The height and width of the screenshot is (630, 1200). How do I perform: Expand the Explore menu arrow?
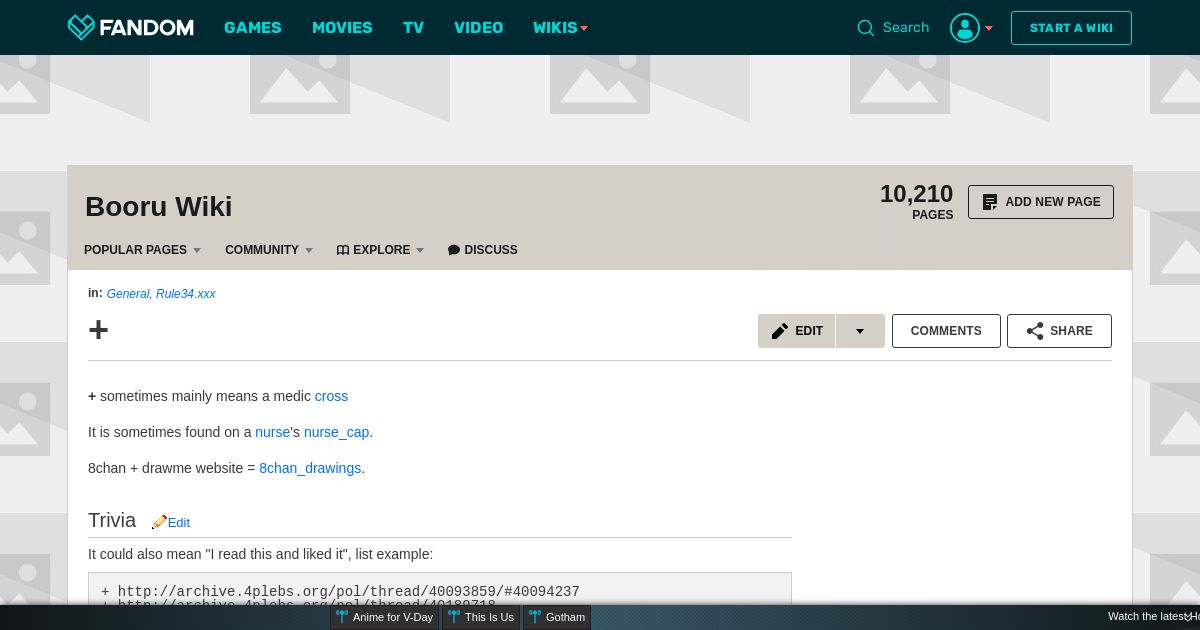click(x=420, y=250)
